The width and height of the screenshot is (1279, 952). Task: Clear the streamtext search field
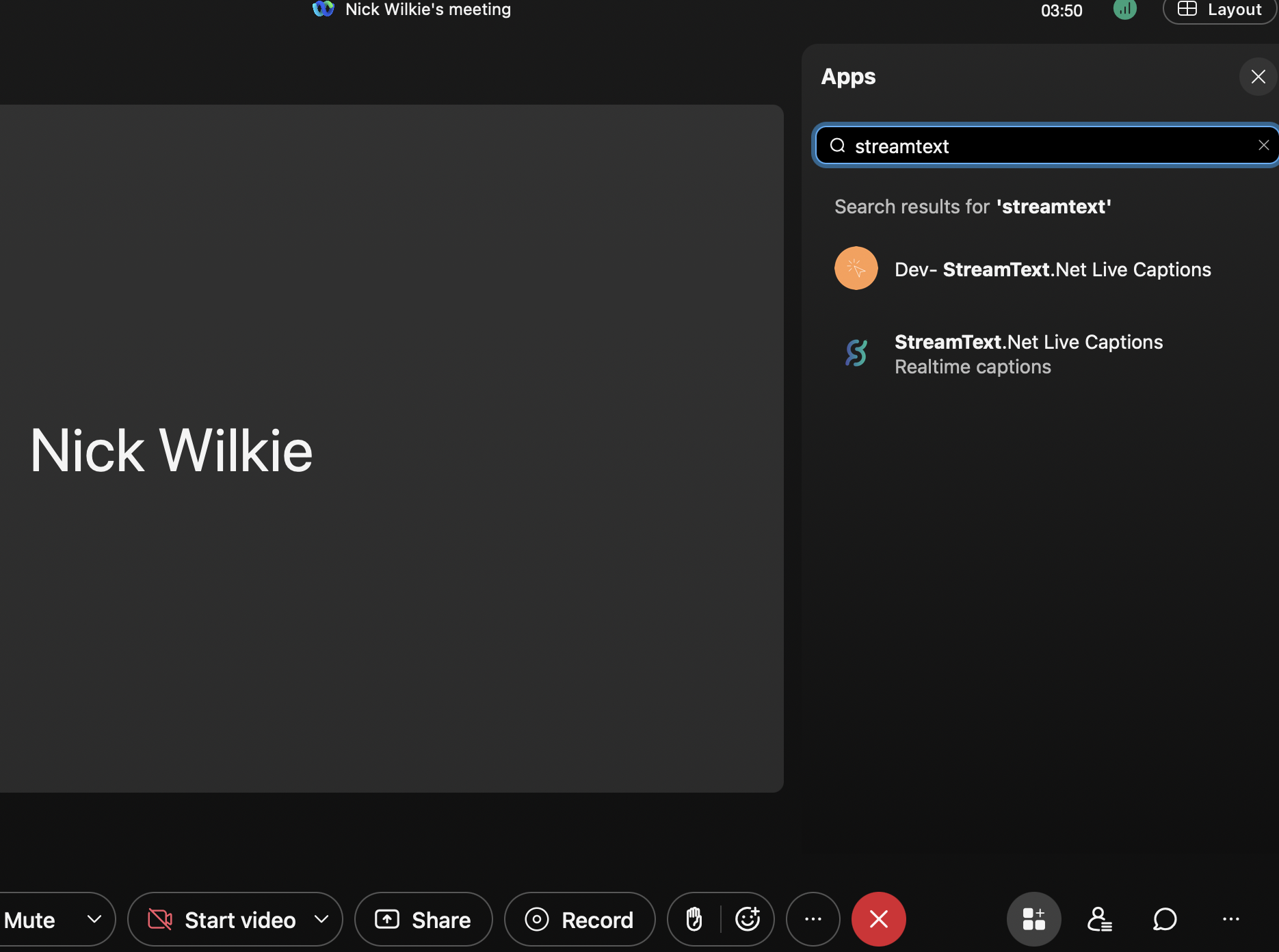point(1263,145)
